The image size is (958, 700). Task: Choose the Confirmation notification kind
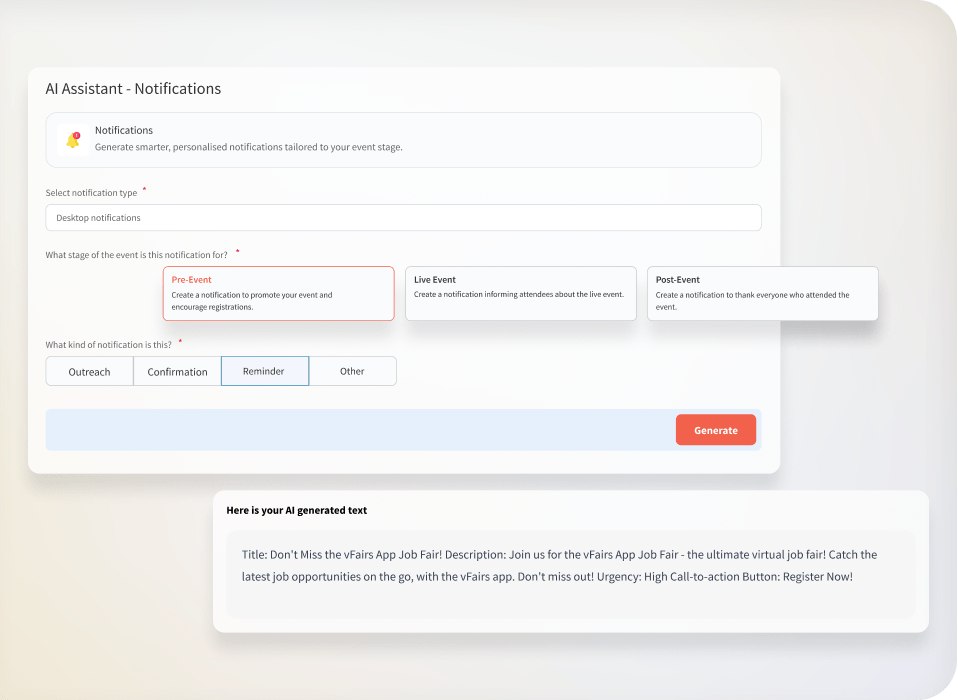click(177, 371)
